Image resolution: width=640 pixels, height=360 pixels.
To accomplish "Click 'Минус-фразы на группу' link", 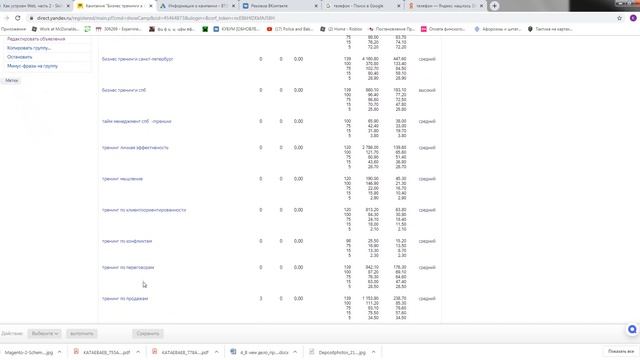I will tap(33, 66).
